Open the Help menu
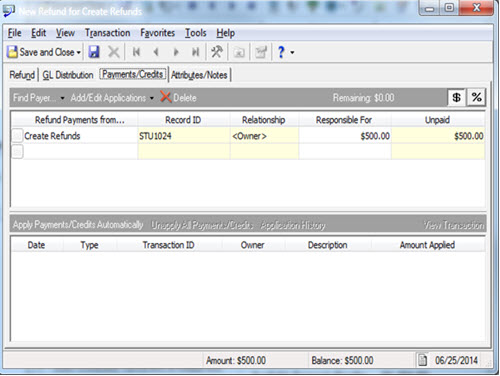This screenshot has height=376, width=500. click(x=226, y=33)
